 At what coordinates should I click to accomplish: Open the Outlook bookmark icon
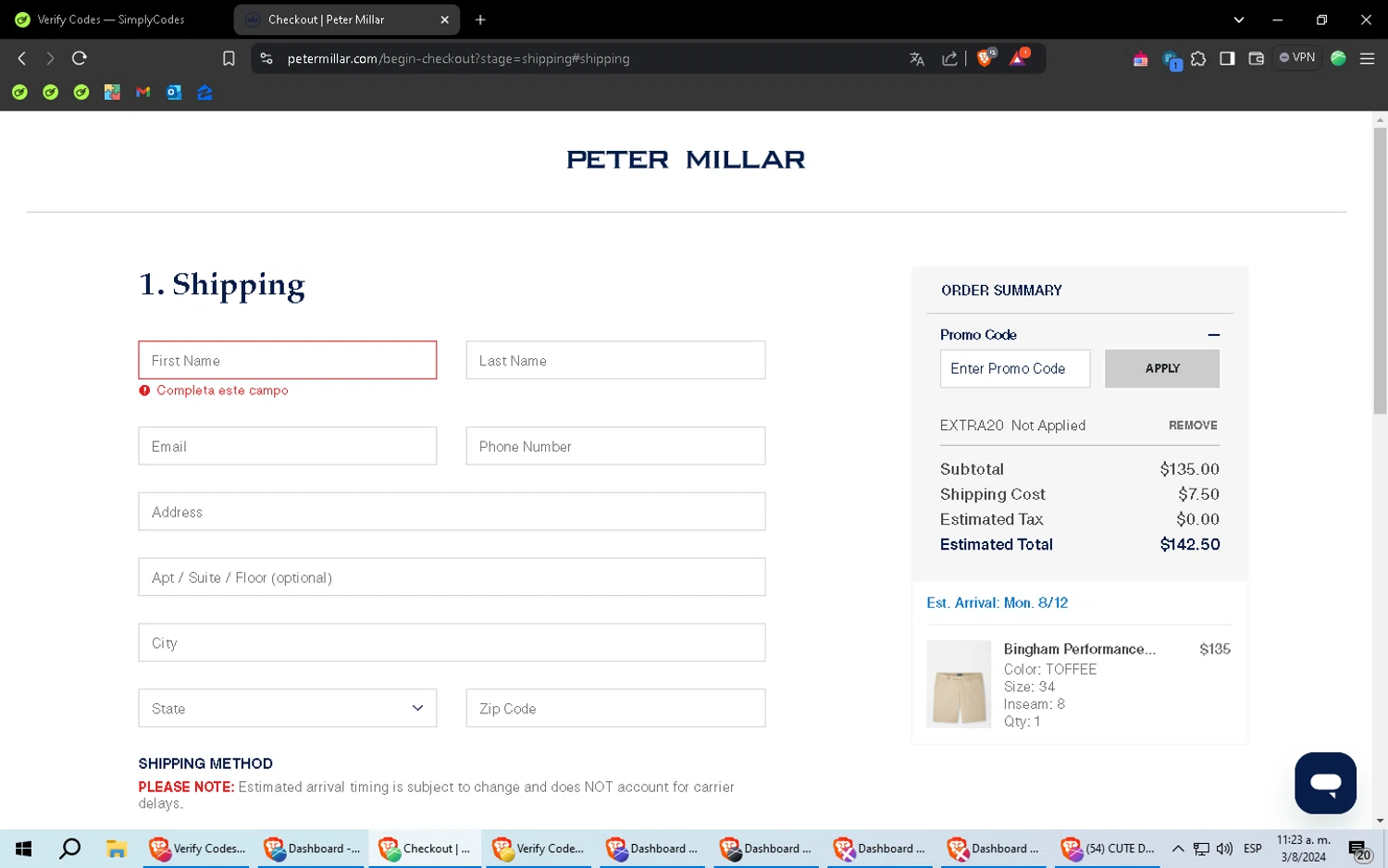pyautogui.click(x=174, y=93)
